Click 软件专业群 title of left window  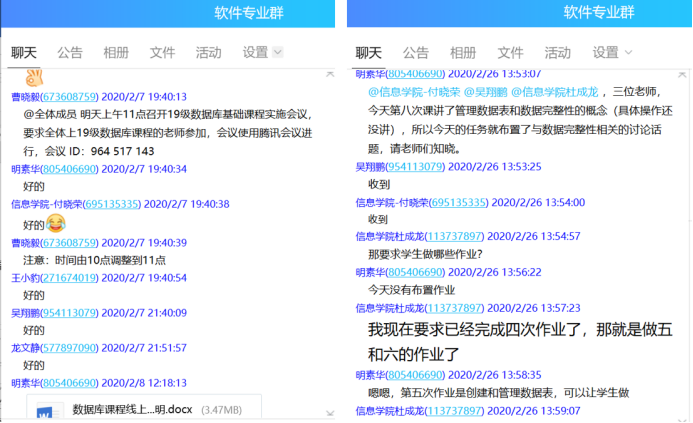click(249, 12)
